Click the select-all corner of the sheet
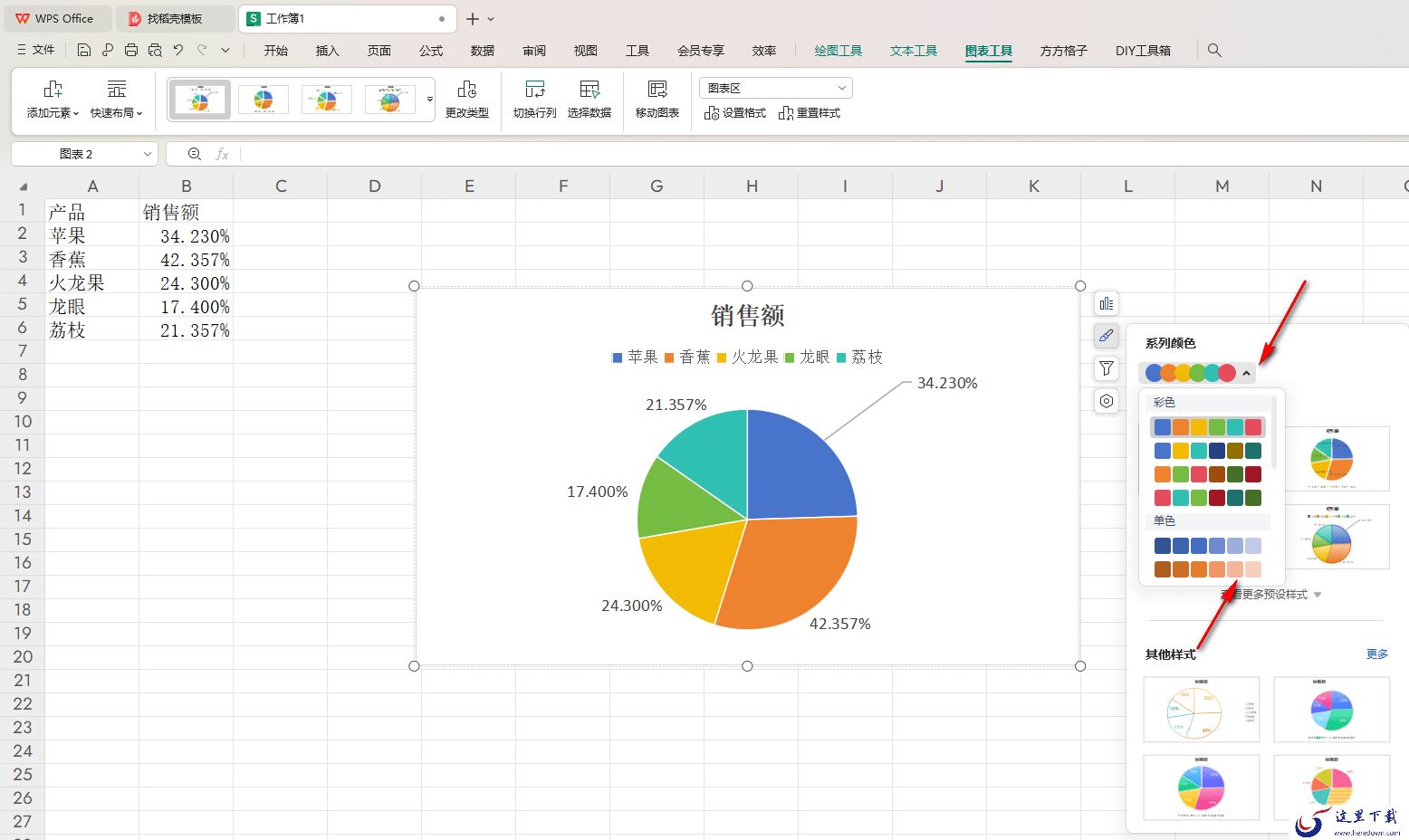This screenshot has width=1409, height=840. pos(24,186)
